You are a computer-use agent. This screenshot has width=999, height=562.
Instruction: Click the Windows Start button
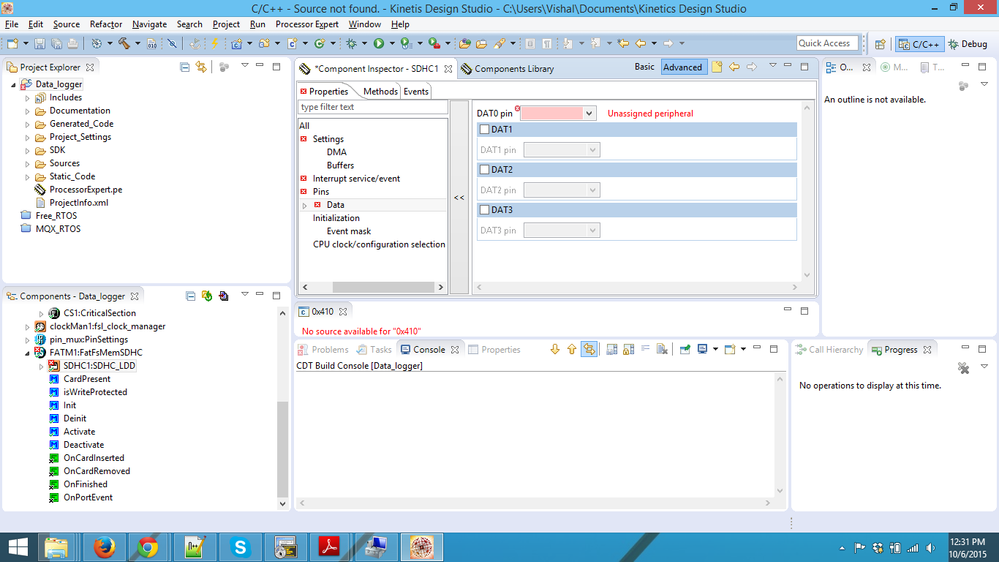pyautogui.click(x=18, y=547)
